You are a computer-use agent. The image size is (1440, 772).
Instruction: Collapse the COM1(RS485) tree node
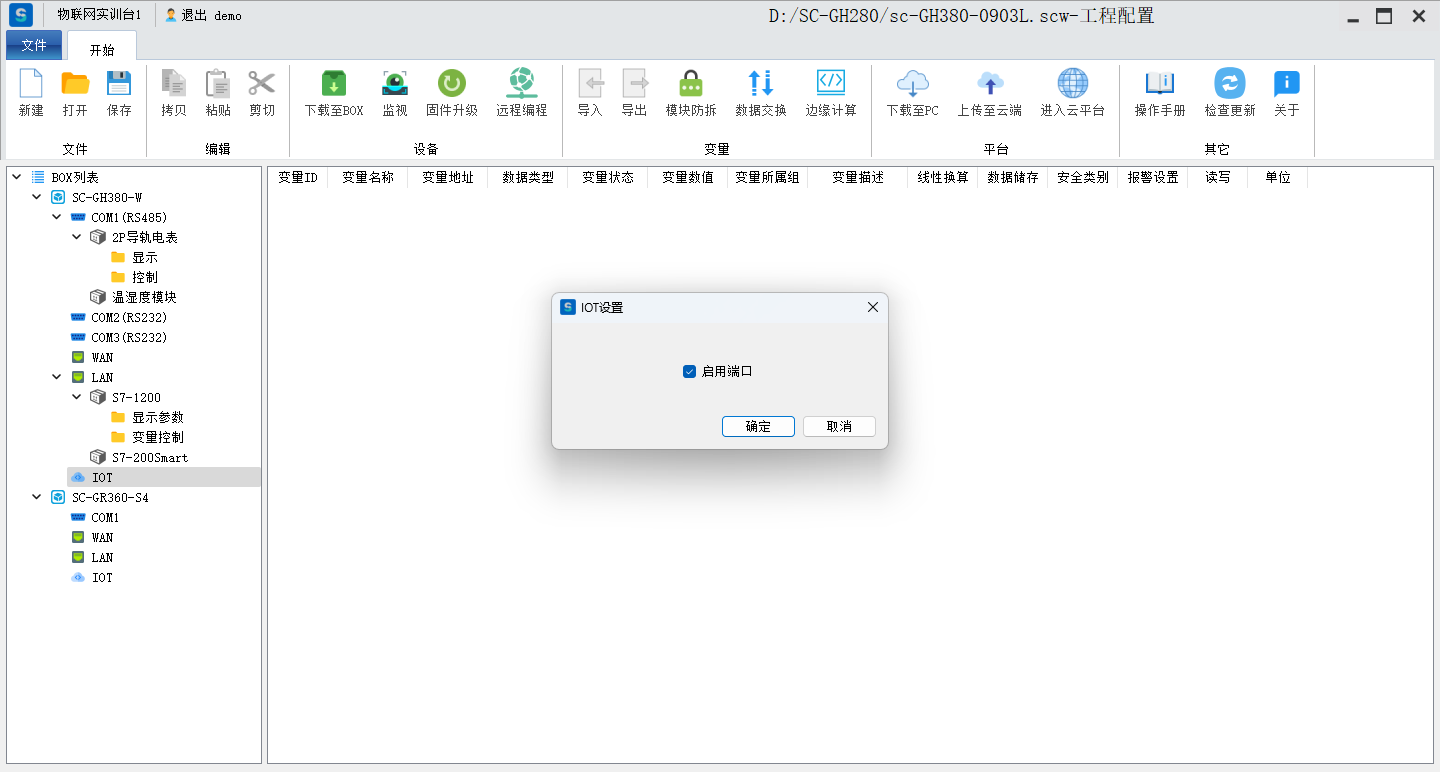(x=57, y=217)
